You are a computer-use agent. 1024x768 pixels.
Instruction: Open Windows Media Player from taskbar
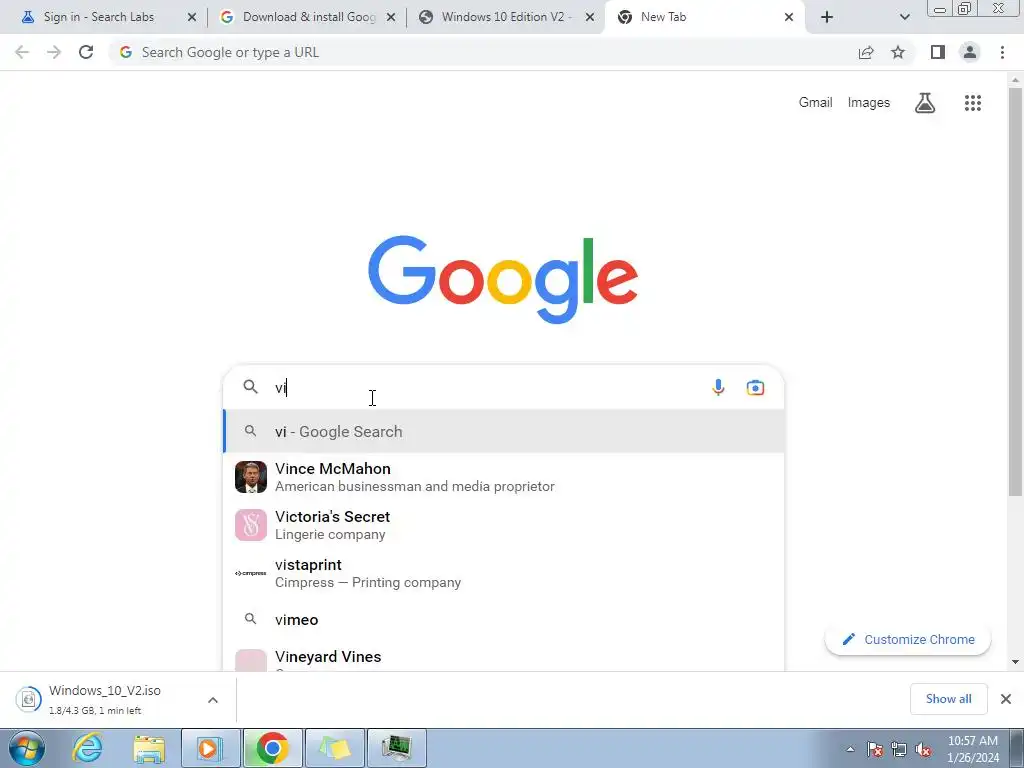pos(210,748)
